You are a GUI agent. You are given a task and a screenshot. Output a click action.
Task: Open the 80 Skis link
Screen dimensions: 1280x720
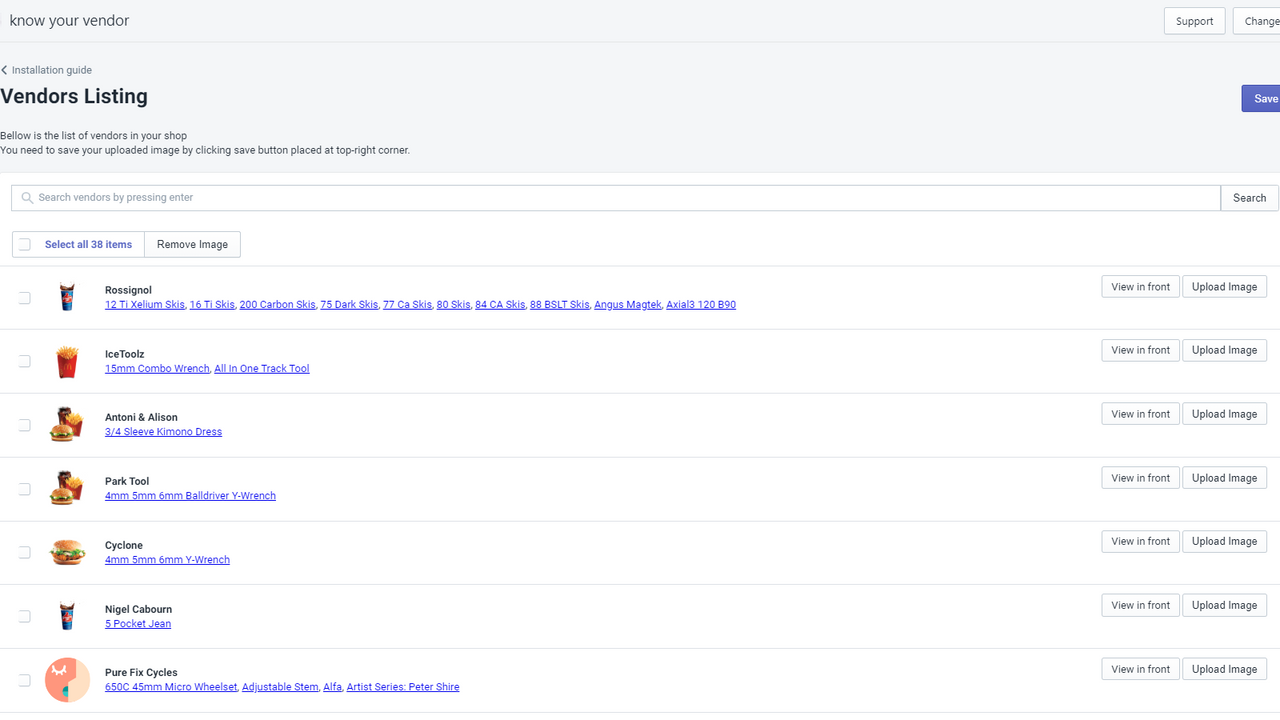point(453,305)
